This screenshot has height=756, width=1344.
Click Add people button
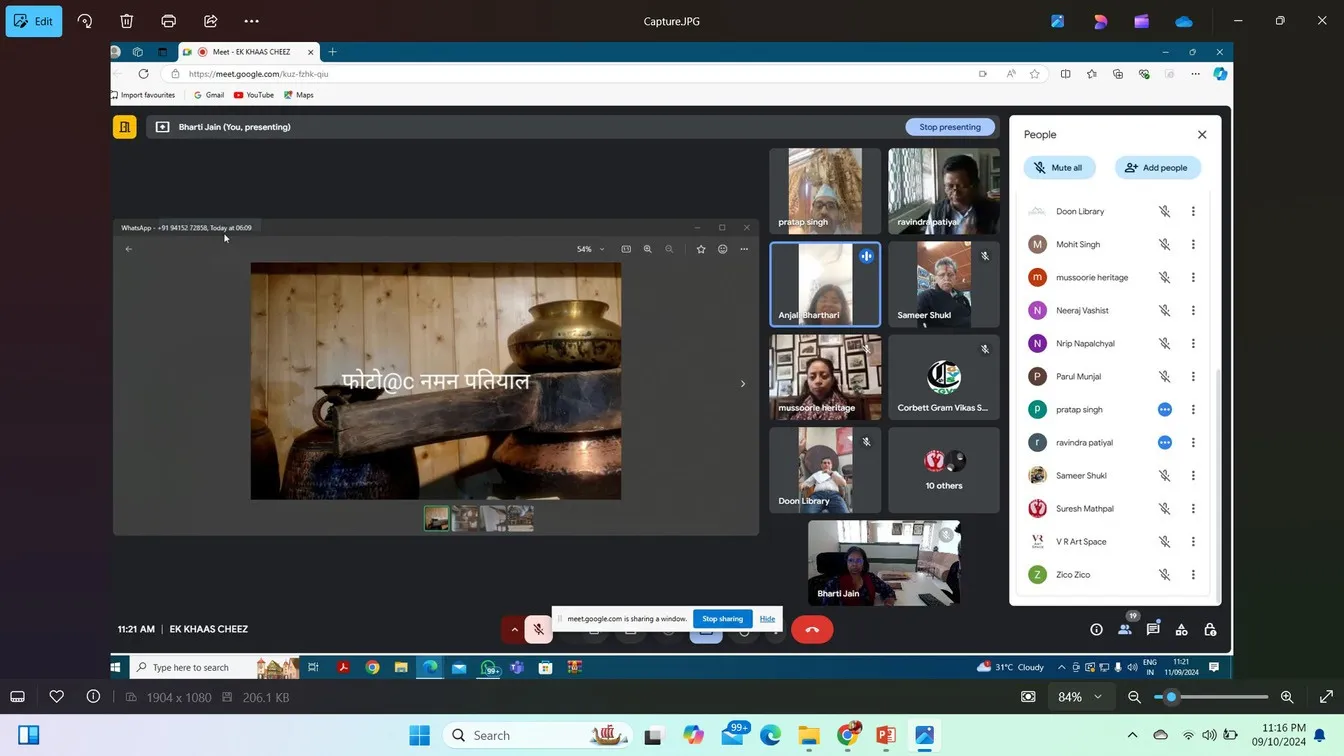tap(1157, 168)
